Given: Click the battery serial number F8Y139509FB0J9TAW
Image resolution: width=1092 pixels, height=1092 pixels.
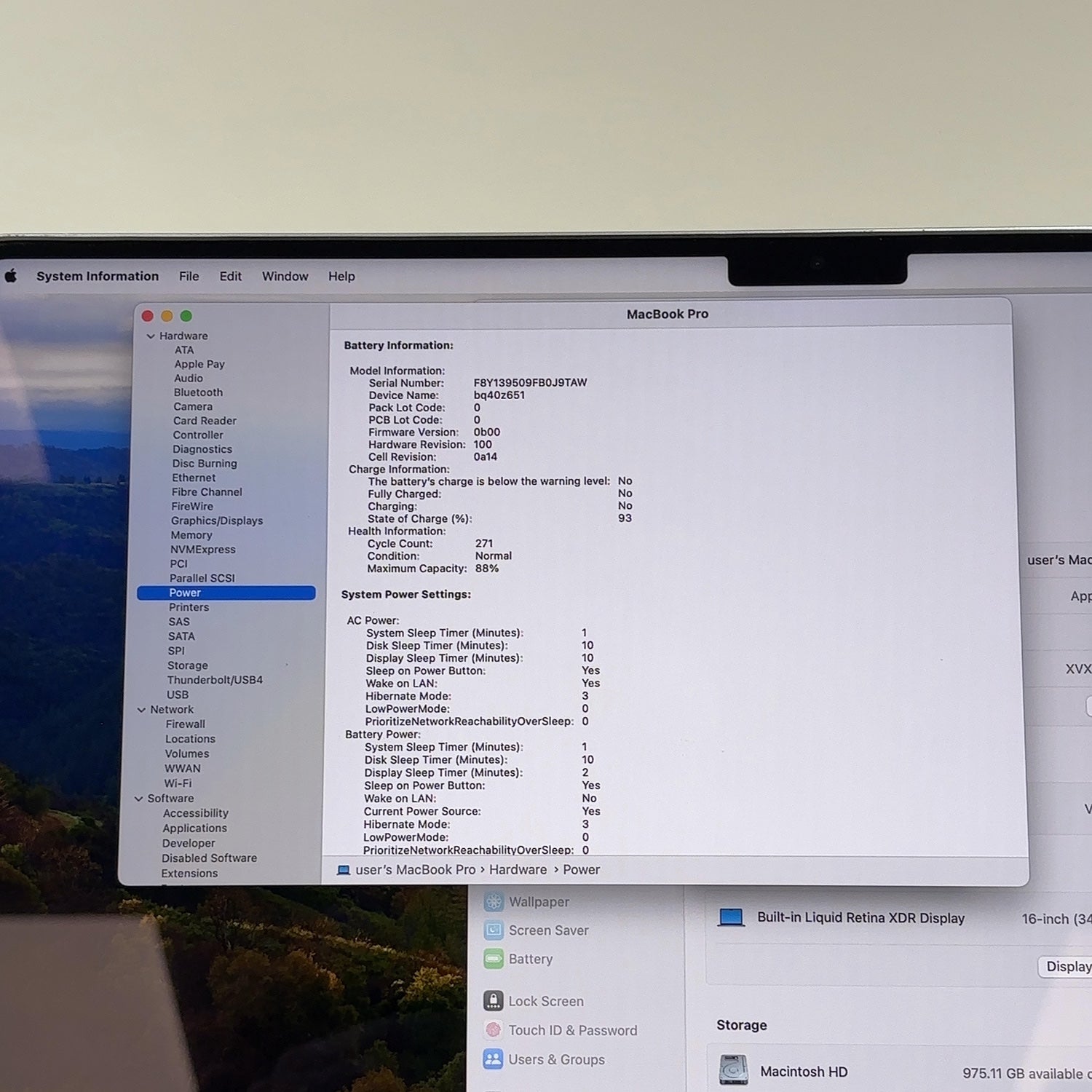Looking at the screenshot, I should point(530,383).
